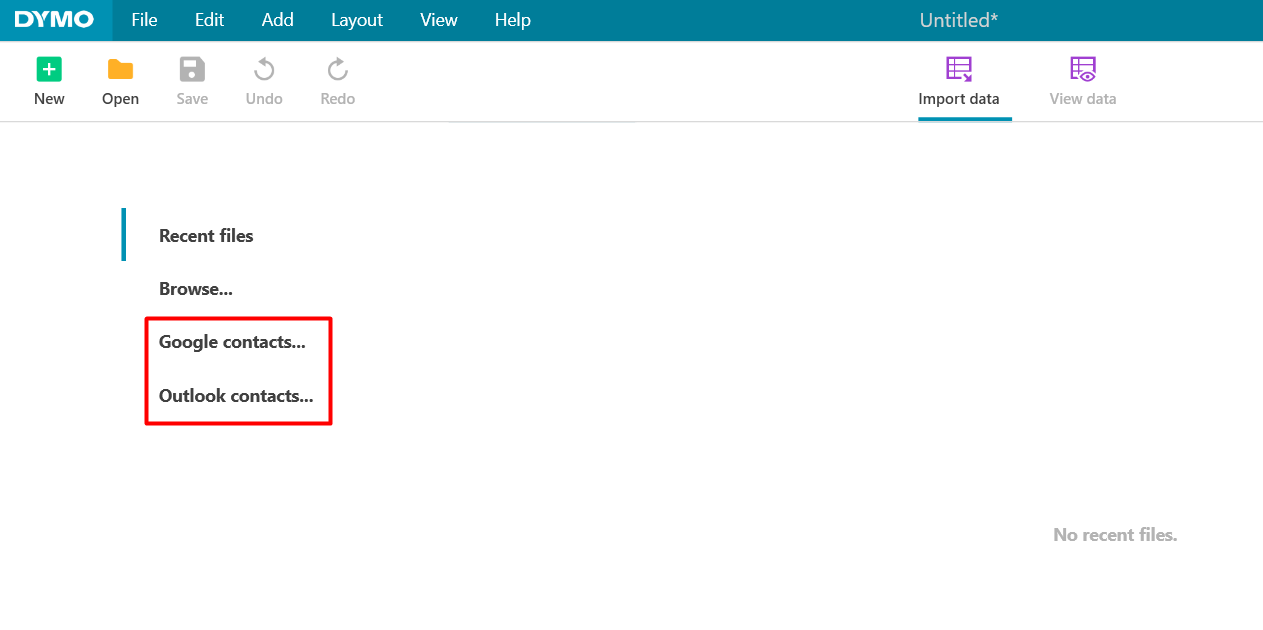Screen dimensions: 1263x630
Task: Create a new label with the New icon
Action: pyautogui.click(x=49, y=80)
